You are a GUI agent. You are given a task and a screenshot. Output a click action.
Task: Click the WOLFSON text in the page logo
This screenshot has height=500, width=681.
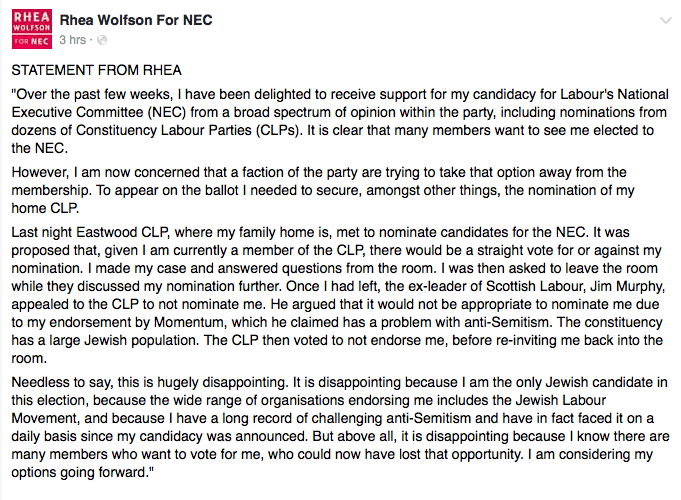(32, 28)
